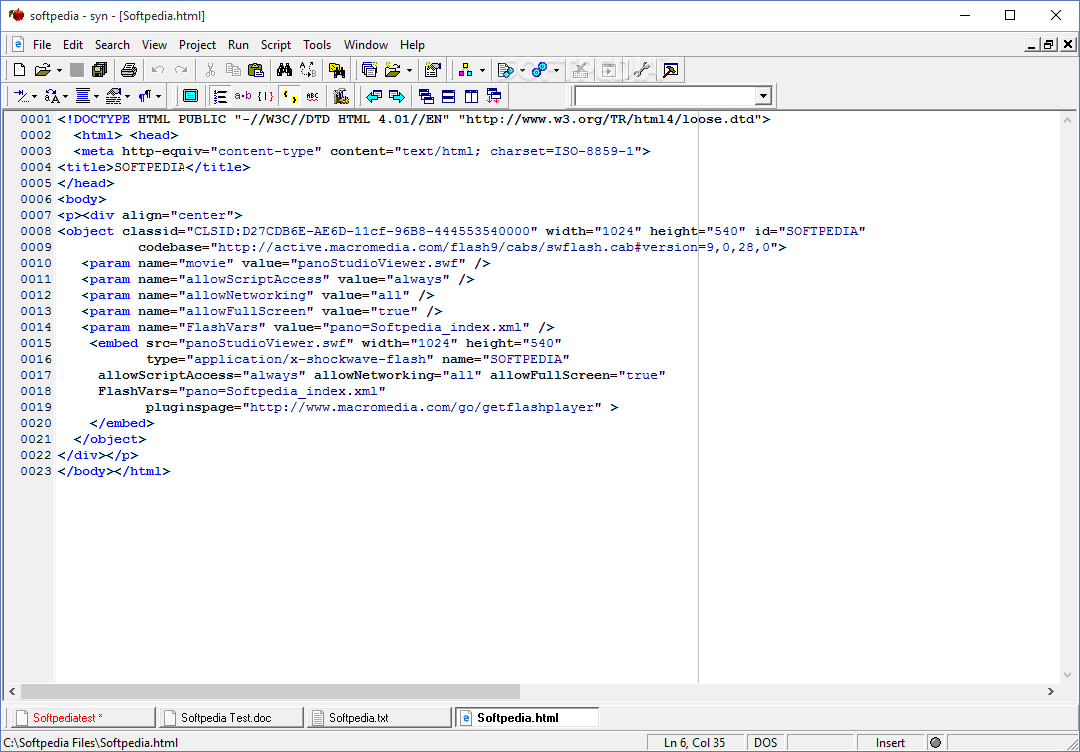Click macro record indicator in status bar
The height and width of the screenshot is (752, 1080).
pyautogui.click(x=935, y=743)
